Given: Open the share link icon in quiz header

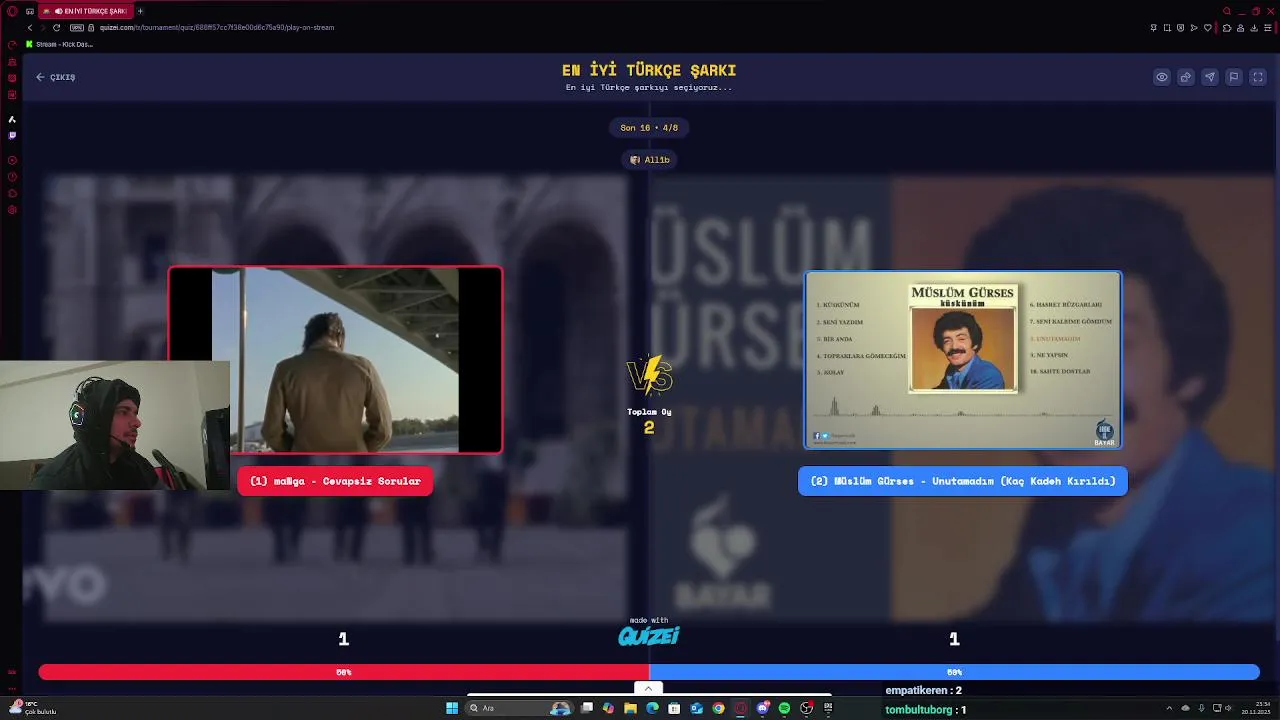Looking at the screenshot, I should pos(1186,77).
